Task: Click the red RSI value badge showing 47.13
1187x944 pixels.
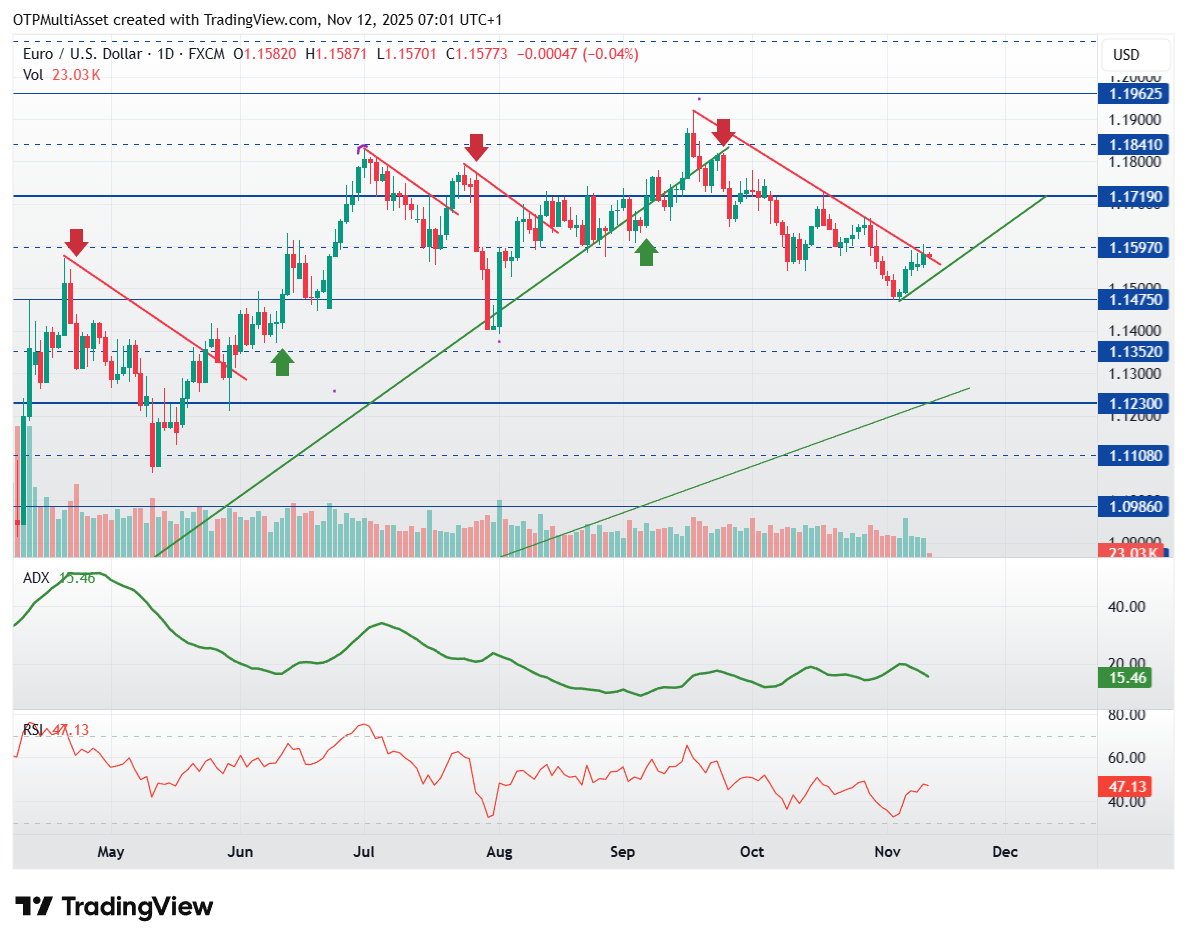Action: pyautogui.click(x=1127, y=787)
